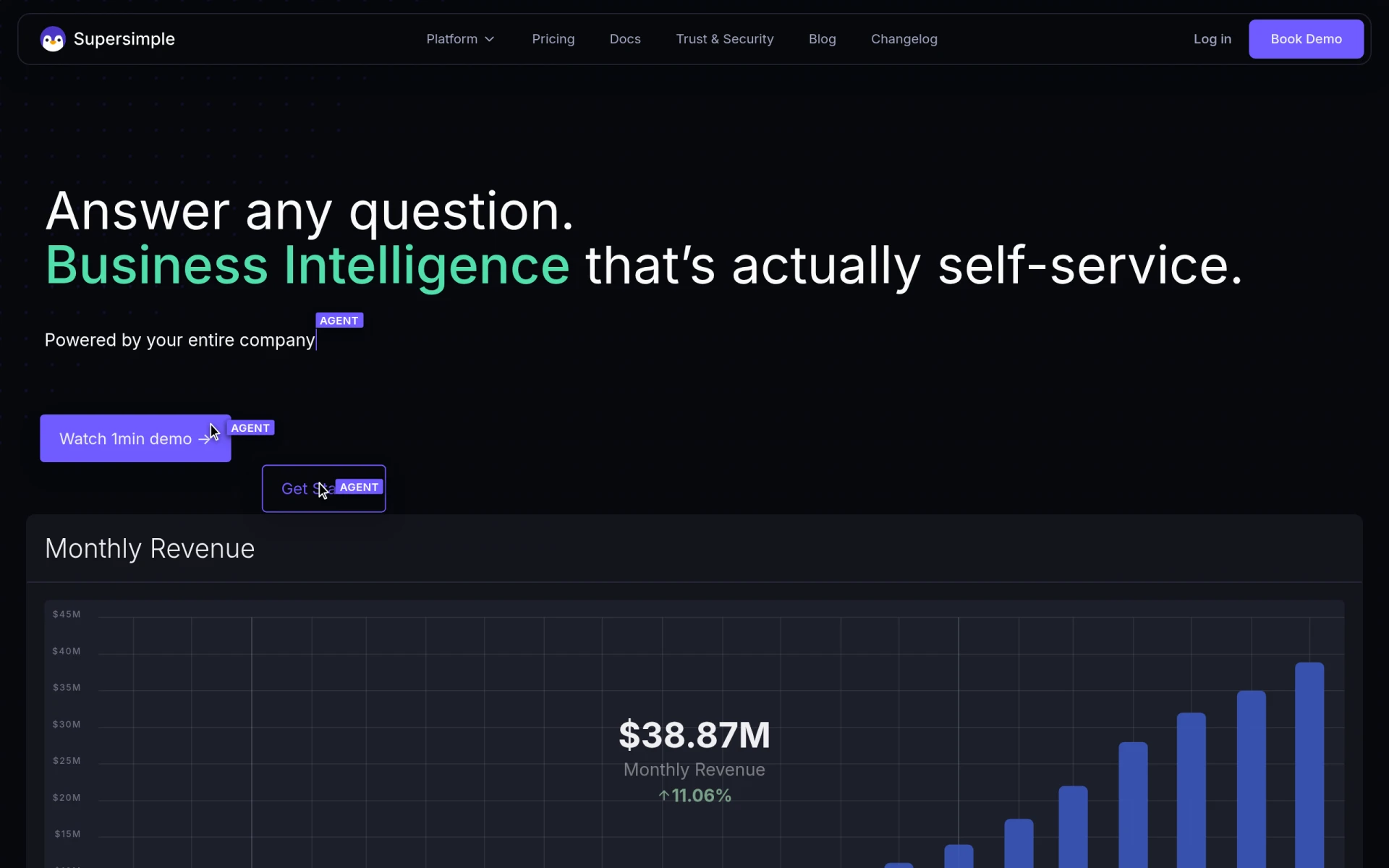This screenshot has width=1389, height=868.
Task: Click the $45M axis label
Action: pyautogui.click(x=67, y=614)
